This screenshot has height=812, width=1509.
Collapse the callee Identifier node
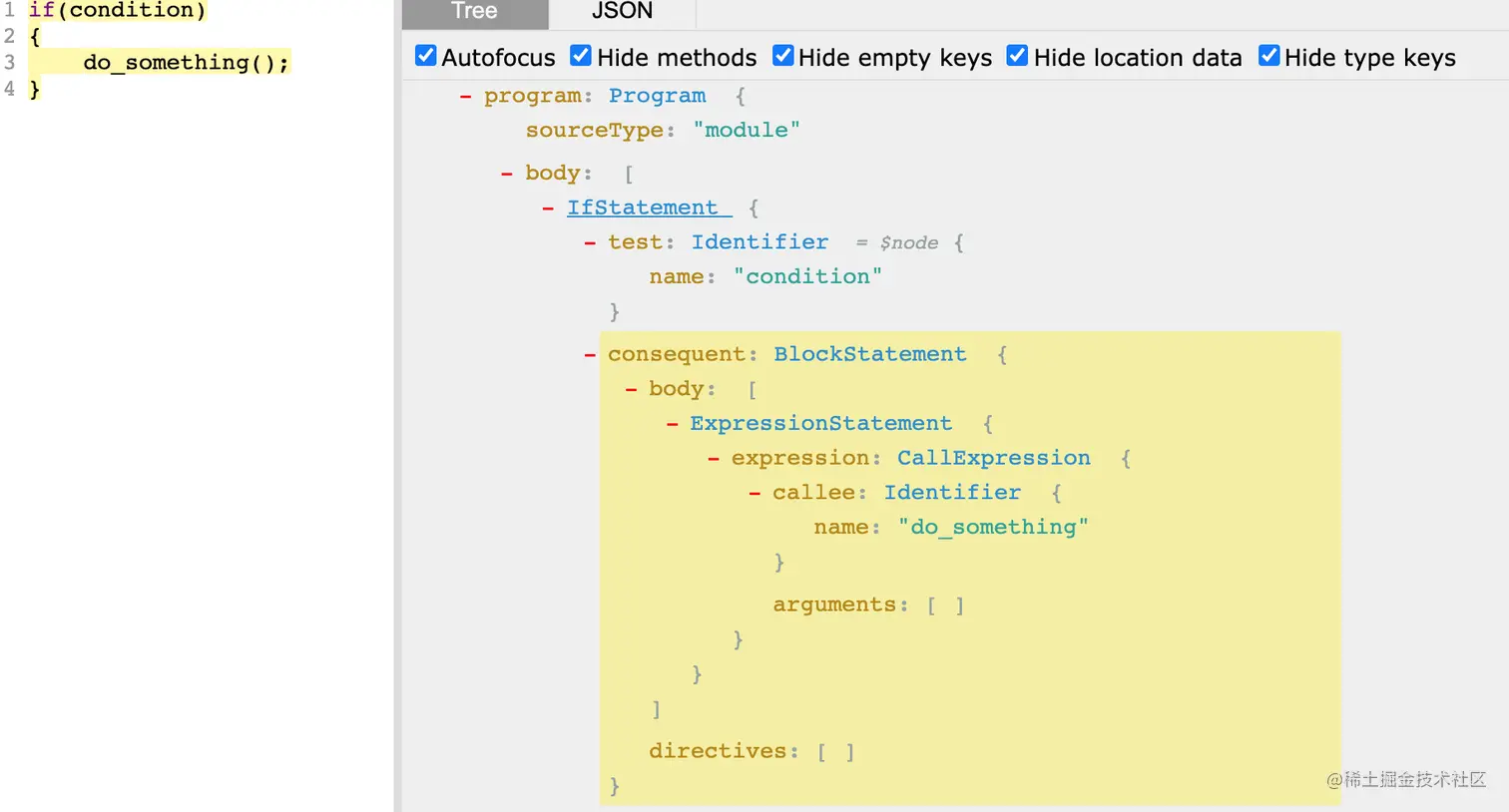pos(754,492)
